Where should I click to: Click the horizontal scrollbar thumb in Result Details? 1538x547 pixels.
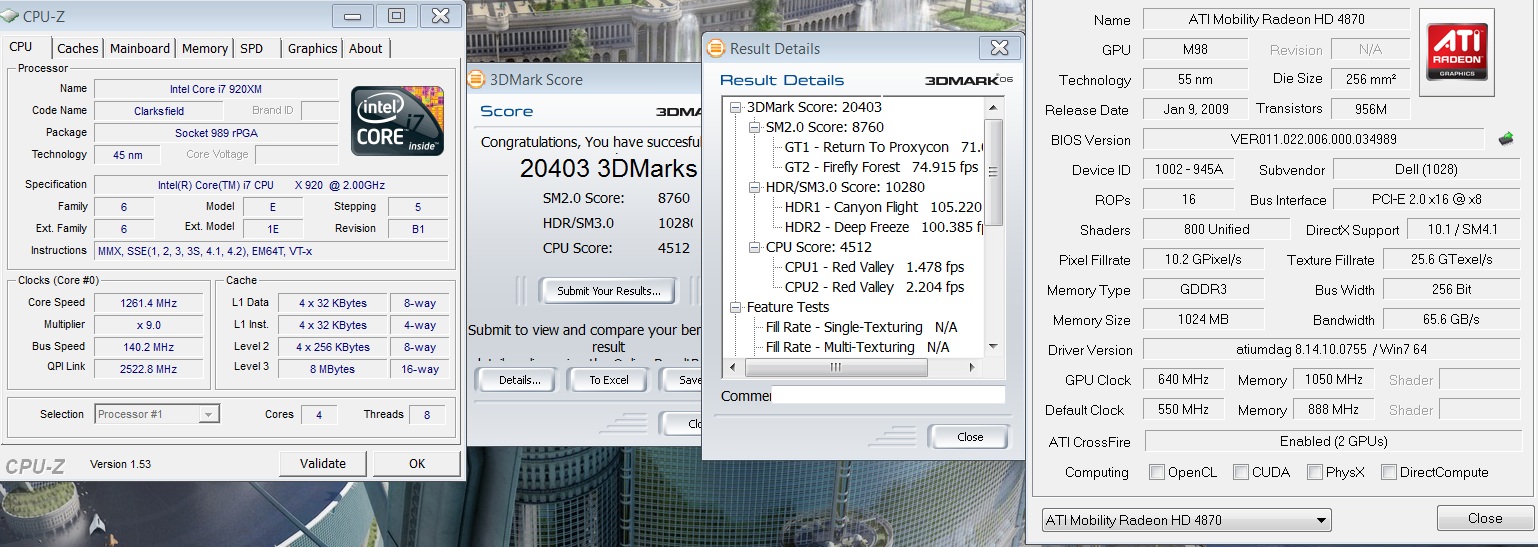point(836,368)
